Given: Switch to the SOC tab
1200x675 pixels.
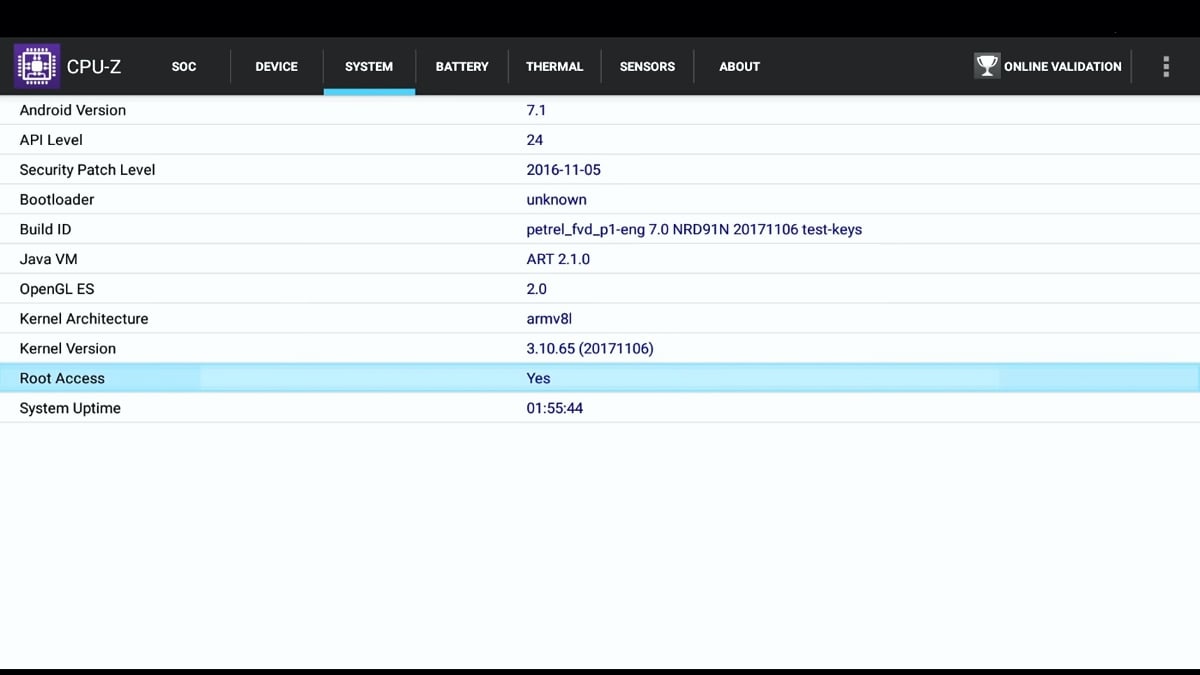Looking at the screenshot, I should [x=184, y=66].
